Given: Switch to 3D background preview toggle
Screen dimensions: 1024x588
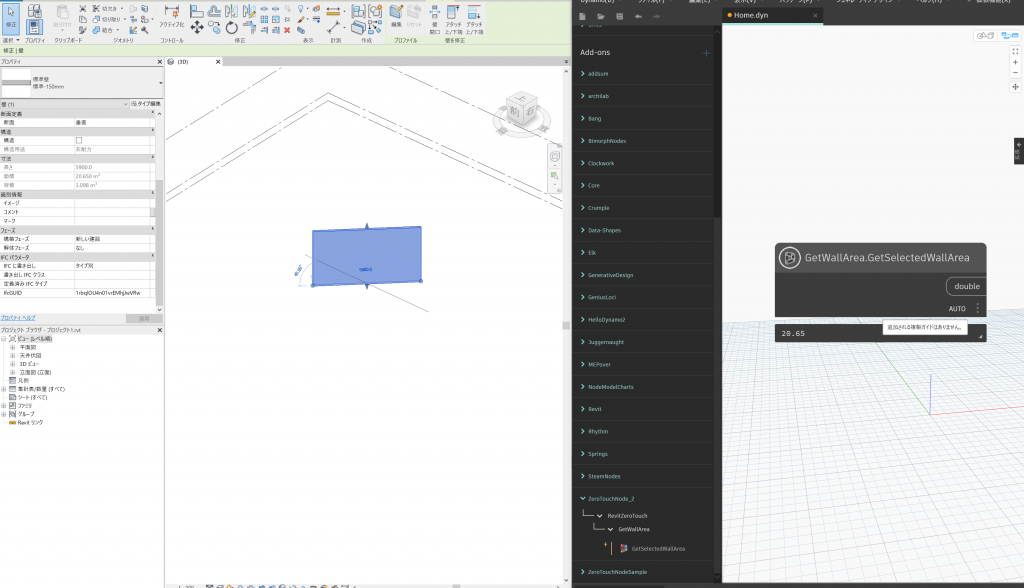Looking at the screenshot, I should click(984, 36).
